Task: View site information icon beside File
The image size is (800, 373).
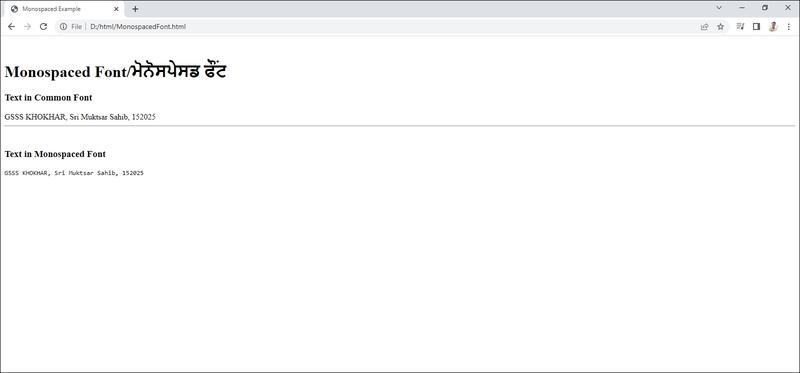Action: tap(63, 27)
